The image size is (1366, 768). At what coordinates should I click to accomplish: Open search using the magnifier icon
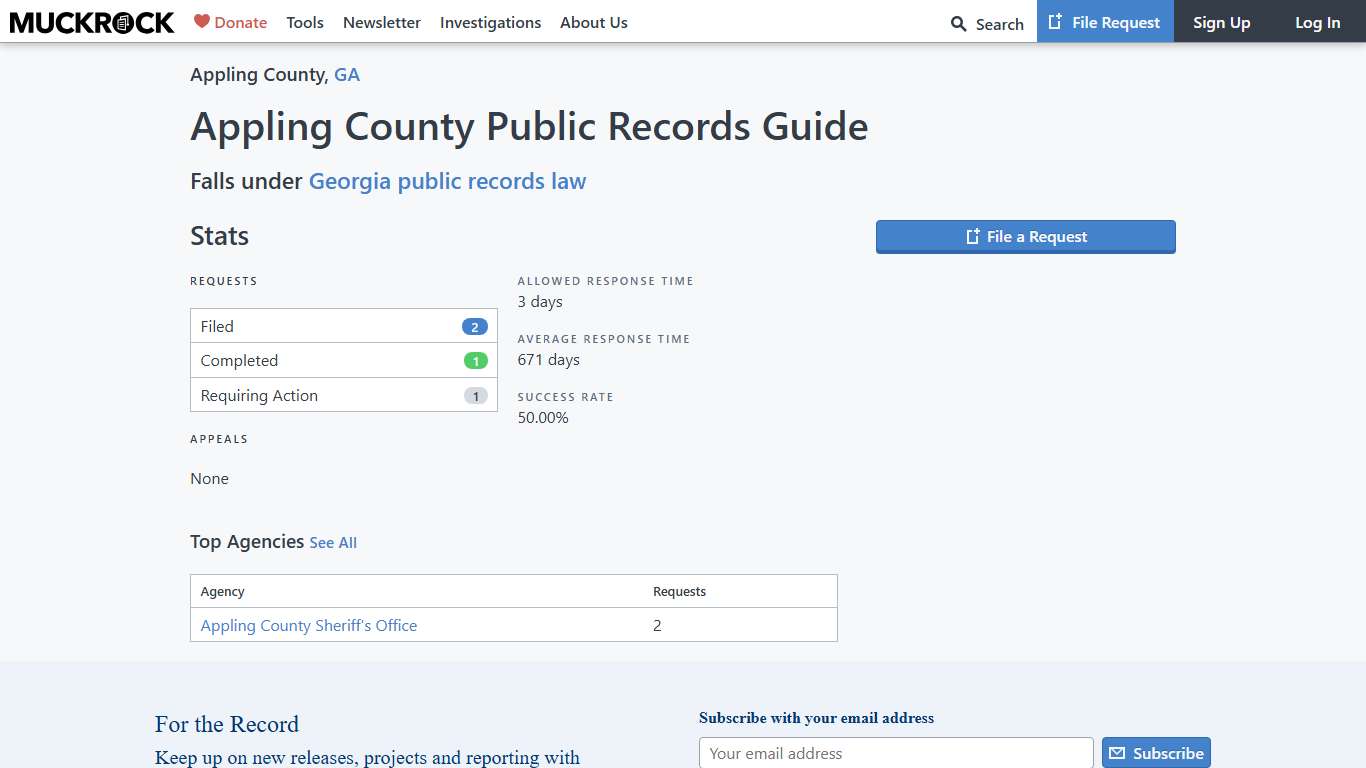pos(958,23)
